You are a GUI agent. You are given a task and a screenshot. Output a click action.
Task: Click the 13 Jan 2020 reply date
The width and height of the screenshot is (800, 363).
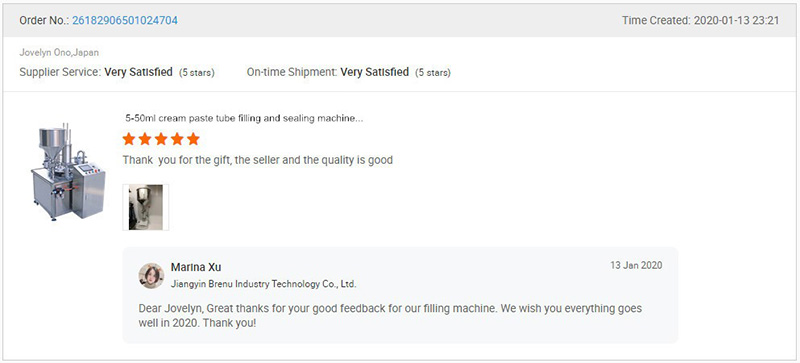[636, 265]
